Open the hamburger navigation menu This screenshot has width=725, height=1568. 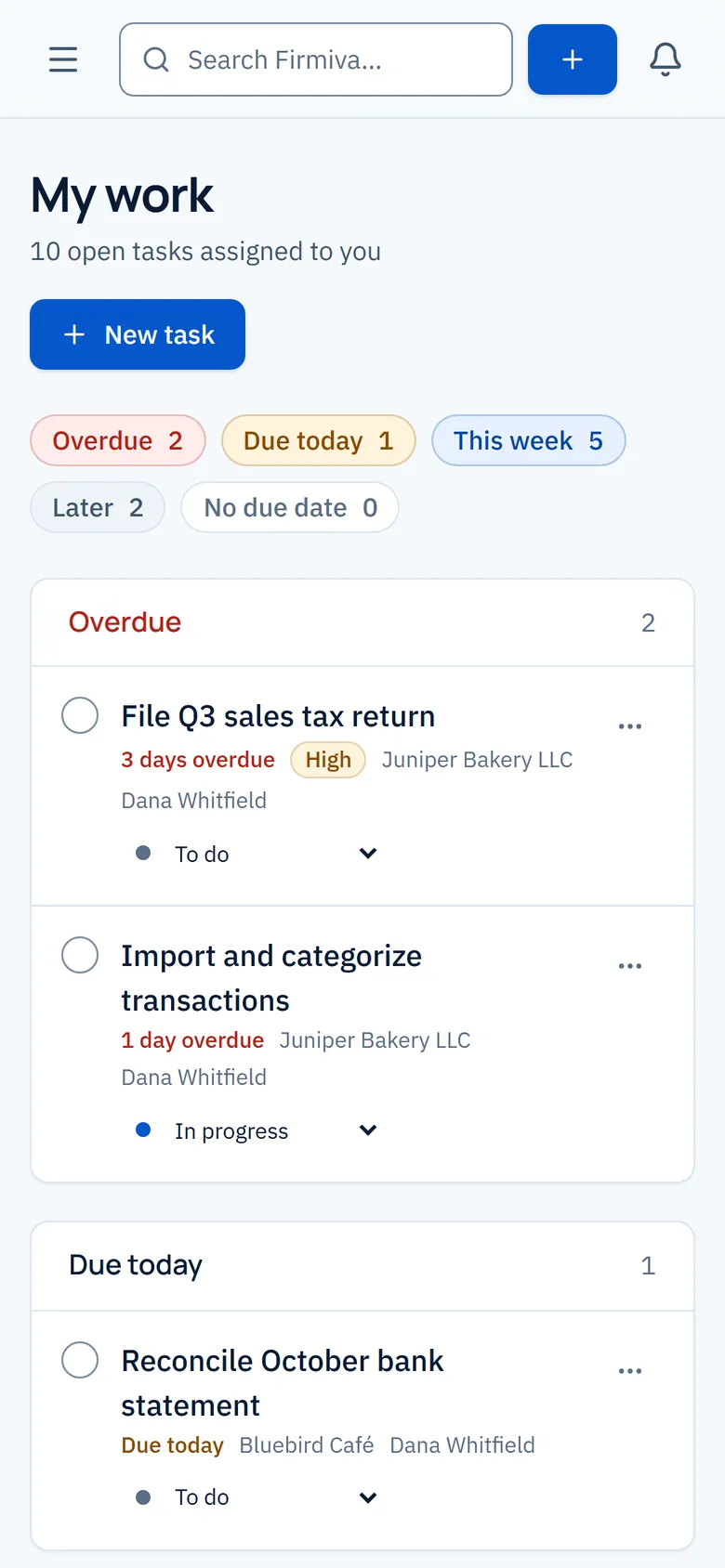click(x=63, y=59)
